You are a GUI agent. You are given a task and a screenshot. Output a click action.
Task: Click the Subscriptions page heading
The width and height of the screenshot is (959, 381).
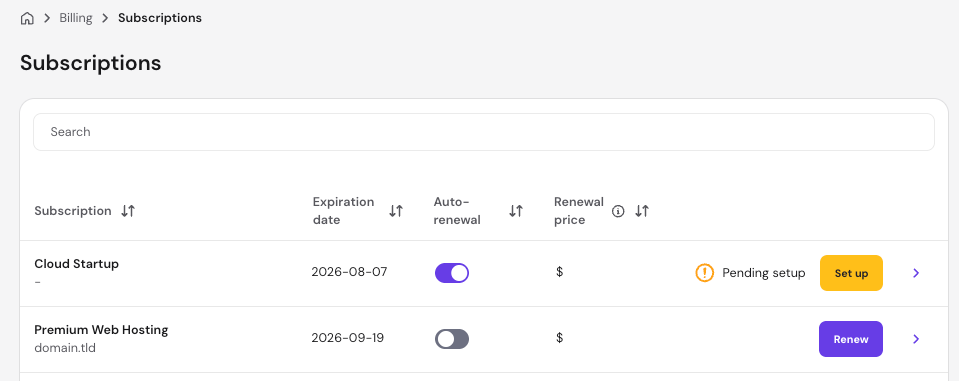(x=91, y=63)
